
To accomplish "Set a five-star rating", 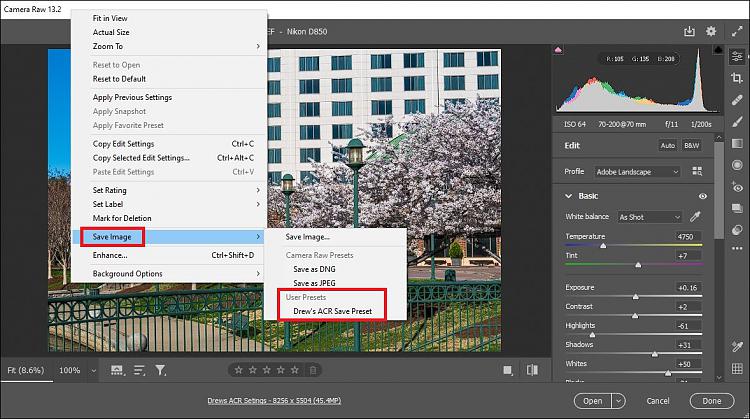I will coord(295,370).
